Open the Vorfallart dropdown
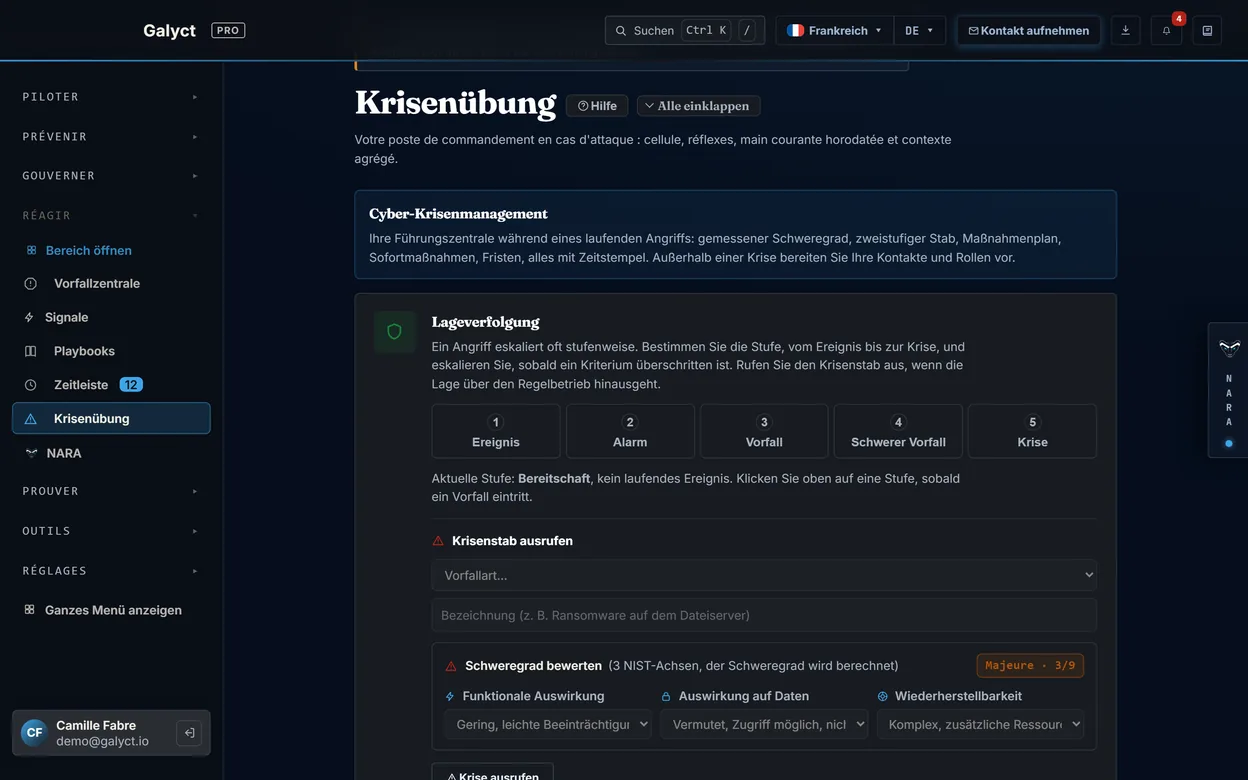 pos(764,575)
